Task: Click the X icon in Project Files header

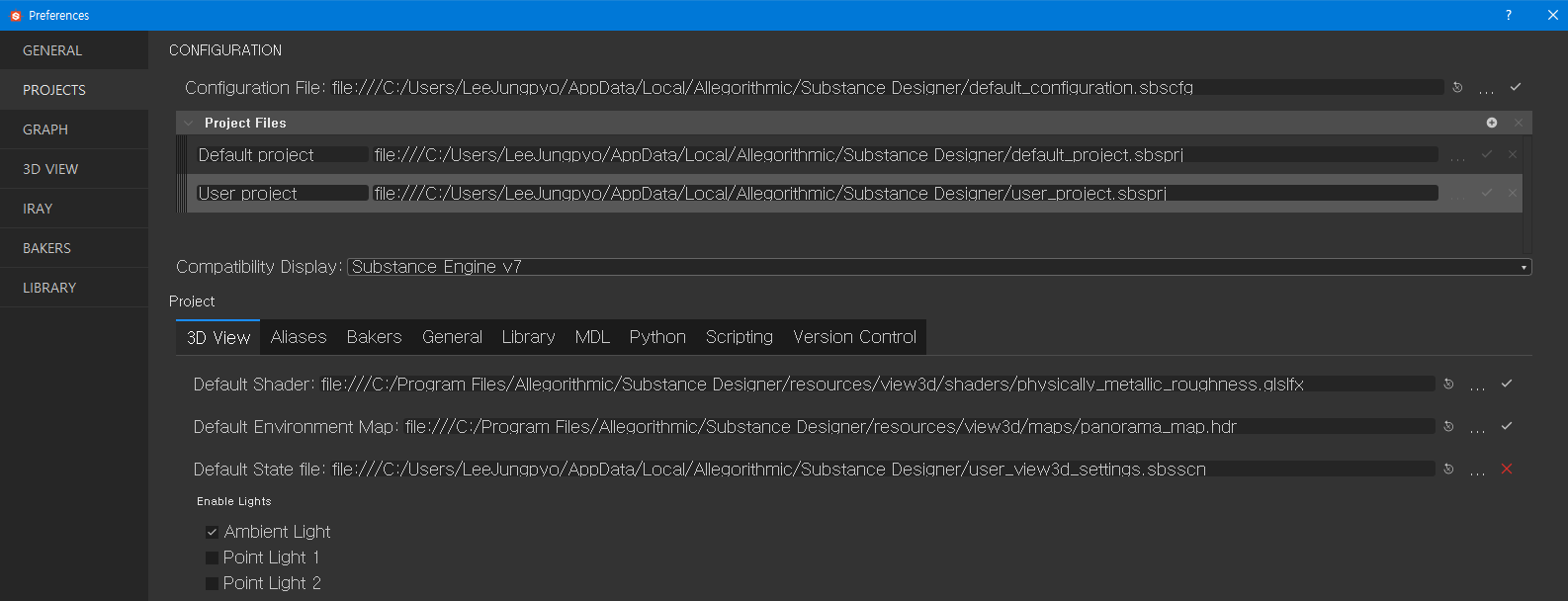Action: (x=1519, y=123)
